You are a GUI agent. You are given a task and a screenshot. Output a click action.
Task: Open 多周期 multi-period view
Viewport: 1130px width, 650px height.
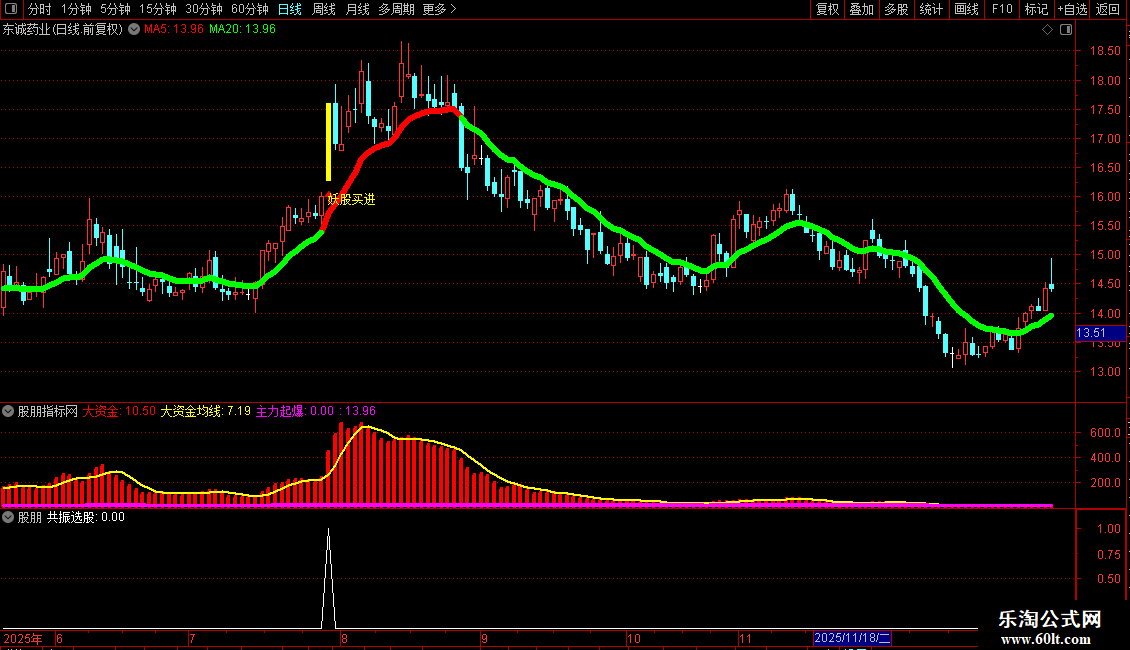[396, 9]
